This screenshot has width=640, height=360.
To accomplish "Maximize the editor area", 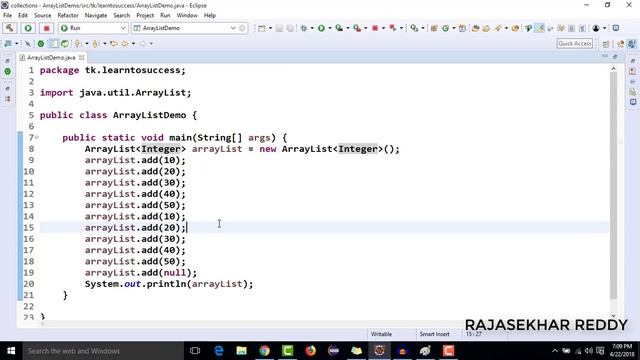I will pyautogui.click(x=615, y=56).
